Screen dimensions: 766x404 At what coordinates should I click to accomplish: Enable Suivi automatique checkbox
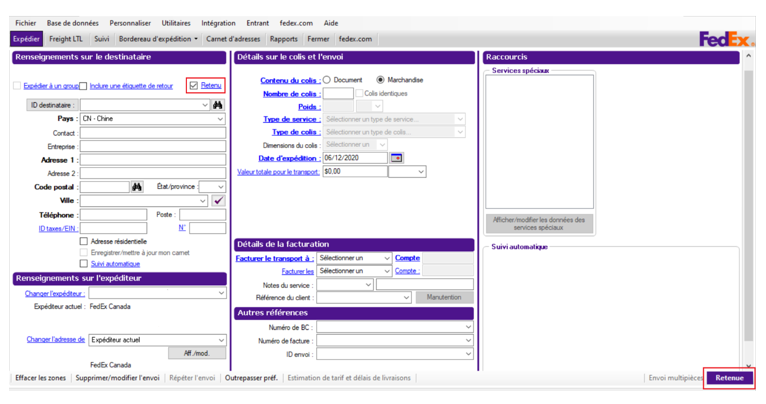pos(84,264)
